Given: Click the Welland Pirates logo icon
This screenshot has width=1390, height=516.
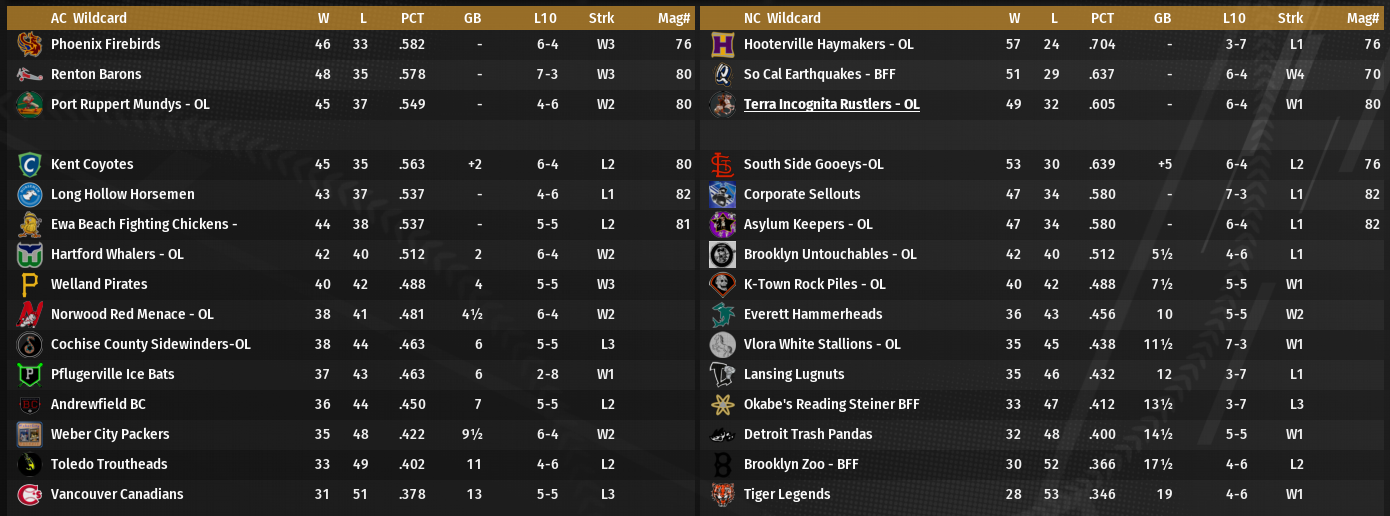Looking at the screenshot, I should pyautogui.click(x=28, y=284).
